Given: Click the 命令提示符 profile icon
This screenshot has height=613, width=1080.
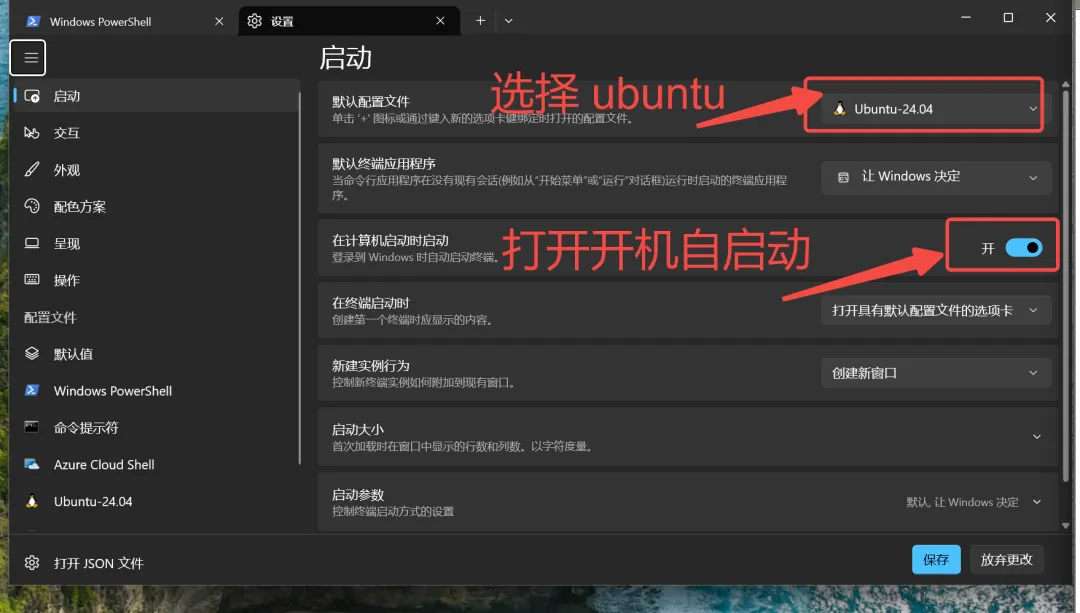Looking at the screenshot, I should (x=32, y=427).
